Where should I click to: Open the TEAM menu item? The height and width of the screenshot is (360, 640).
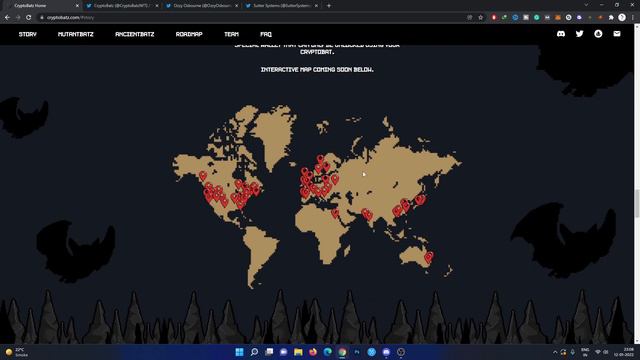[x=231, y=34]
